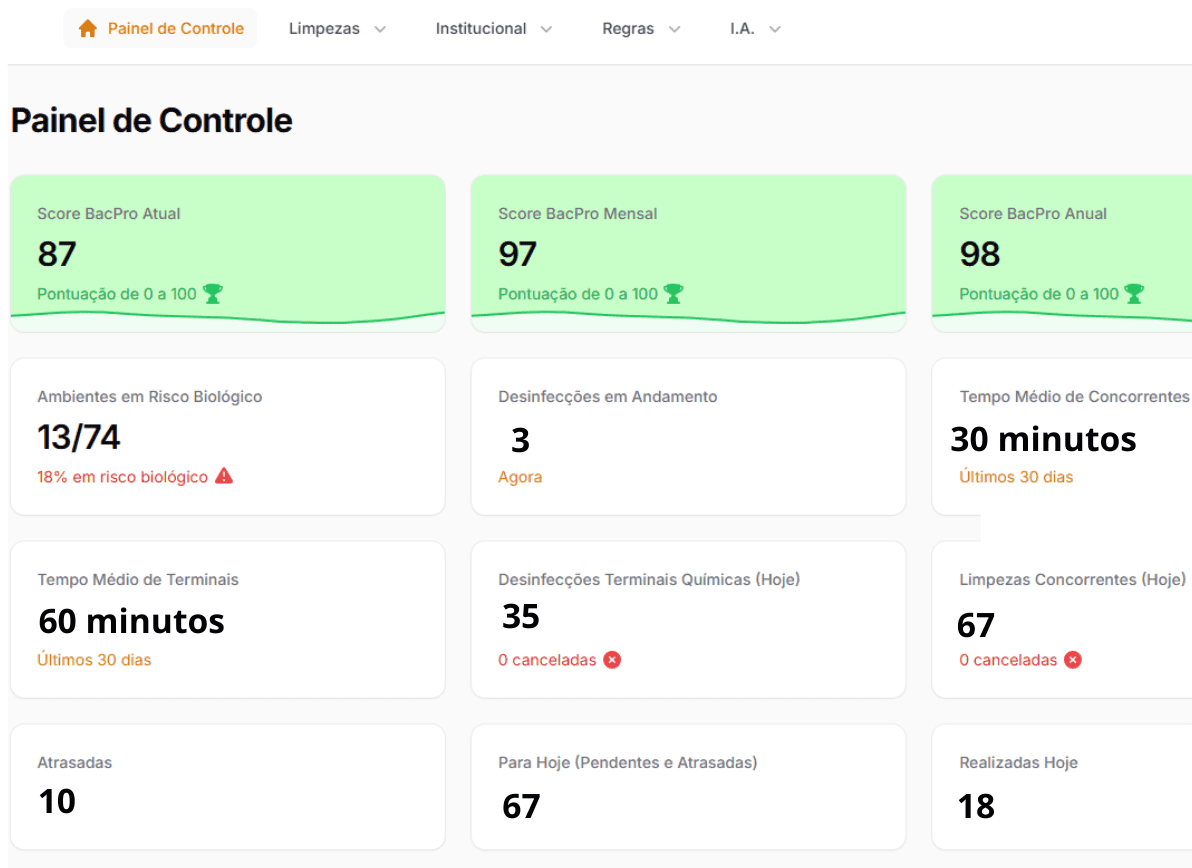Click the red warning triangle for biological risk
This screenshot has width=1192, height=868.
pyautogui.click(x=224, y=476)
